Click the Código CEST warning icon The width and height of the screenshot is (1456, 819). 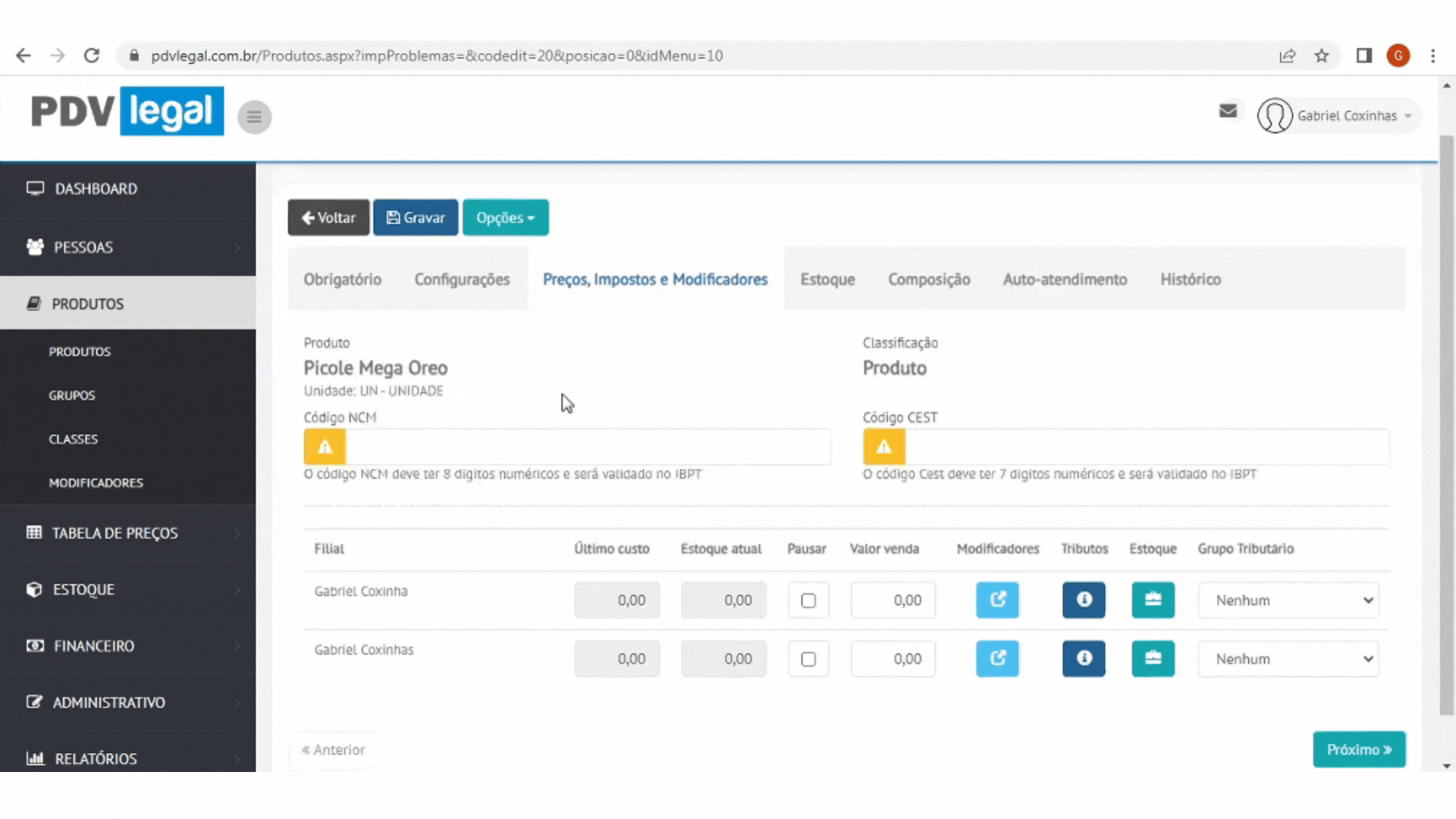[x=883, y=447]
